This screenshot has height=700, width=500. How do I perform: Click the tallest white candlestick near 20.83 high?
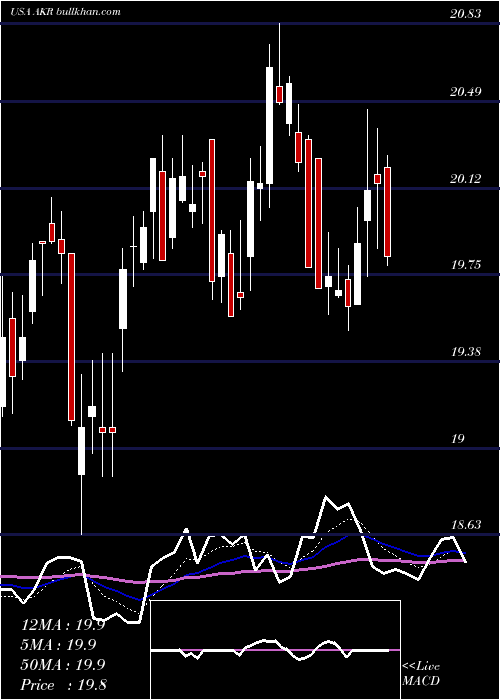270,125
